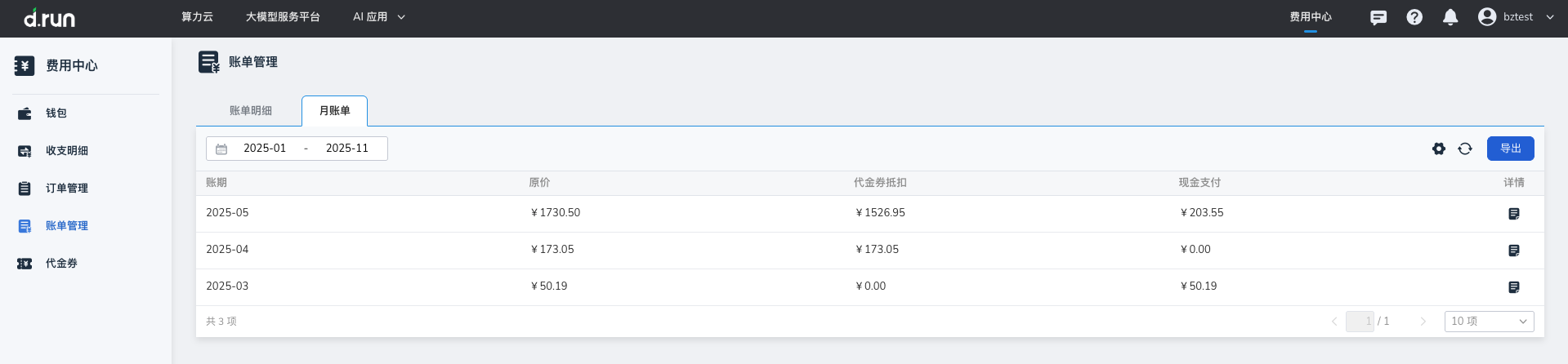Click the 导出 export button
1568x364 pixels.
tap(1510, 149)
